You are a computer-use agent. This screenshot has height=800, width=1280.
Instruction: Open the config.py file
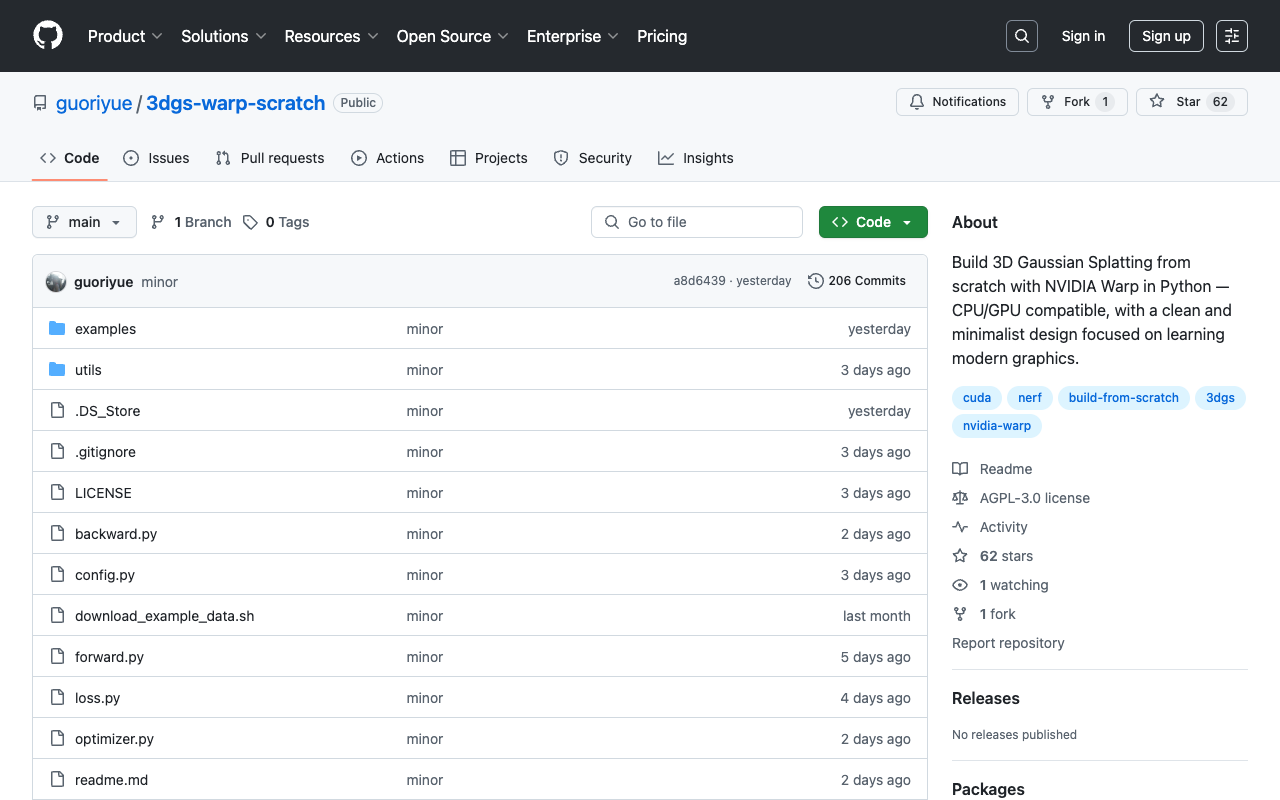[x=105, y=575]
